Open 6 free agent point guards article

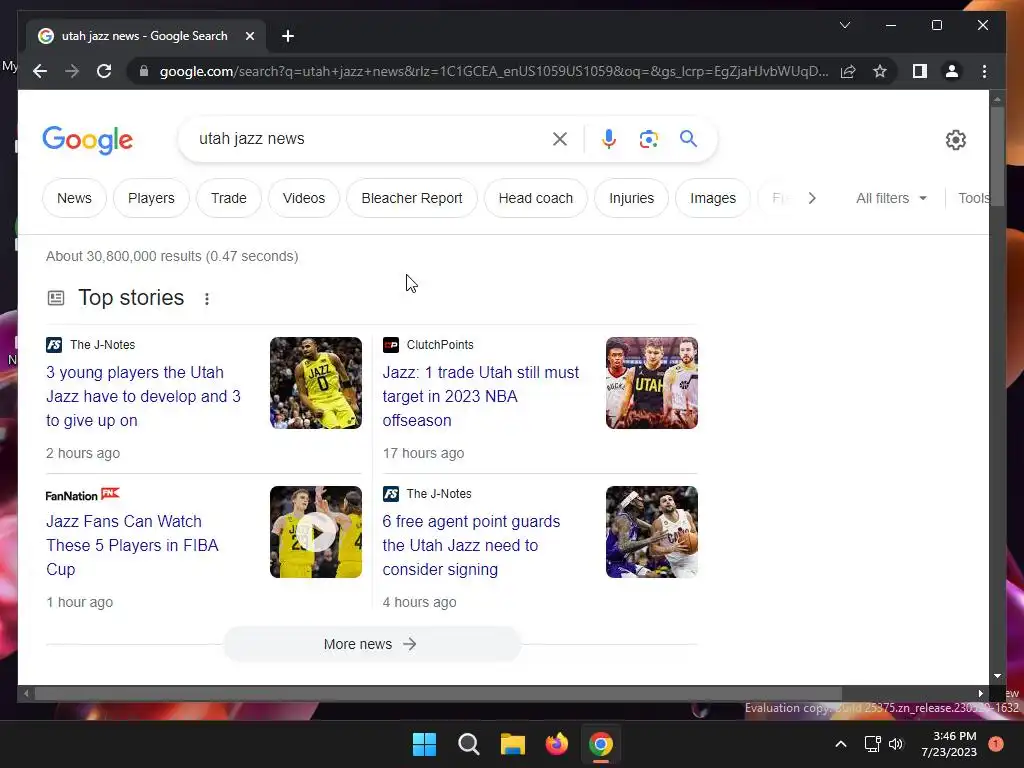471,545
